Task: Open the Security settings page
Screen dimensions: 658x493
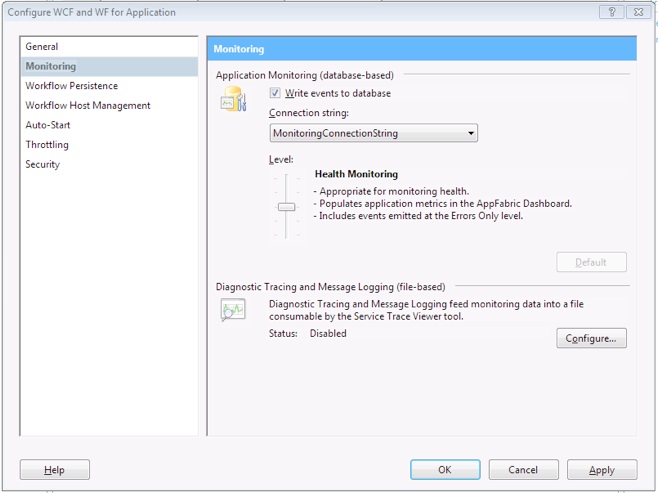Action: point(43,164)
